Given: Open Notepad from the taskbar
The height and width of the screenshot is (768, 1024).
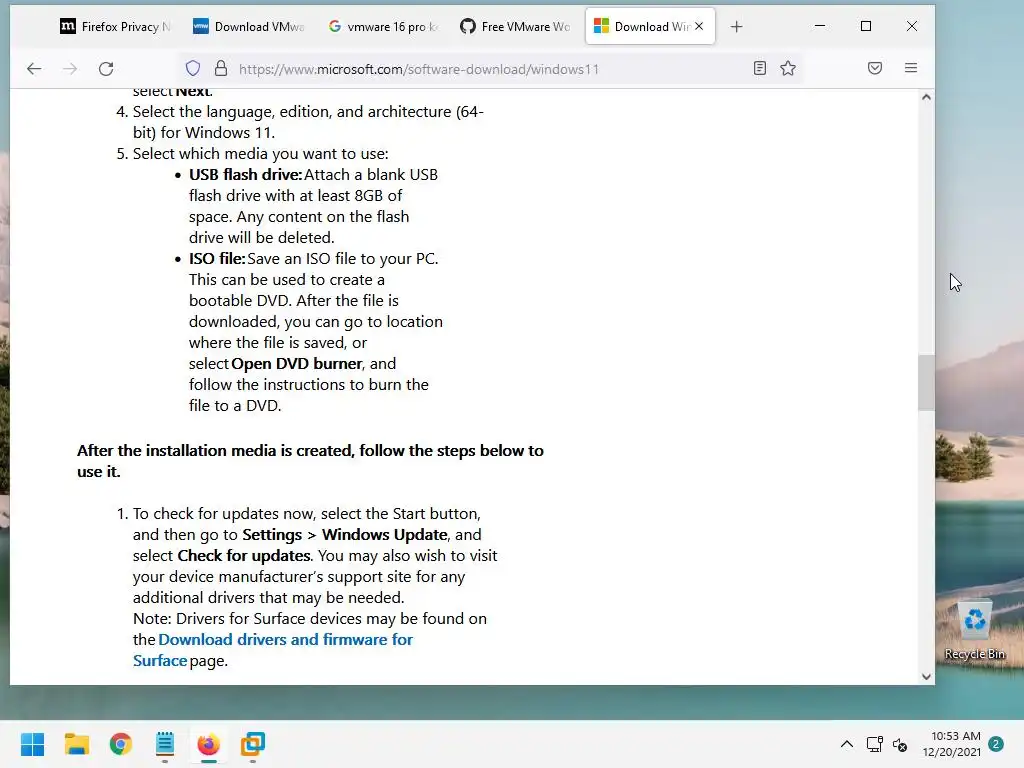Looking at the screenshot, I should pyautogui.click(x=165, y=744).
